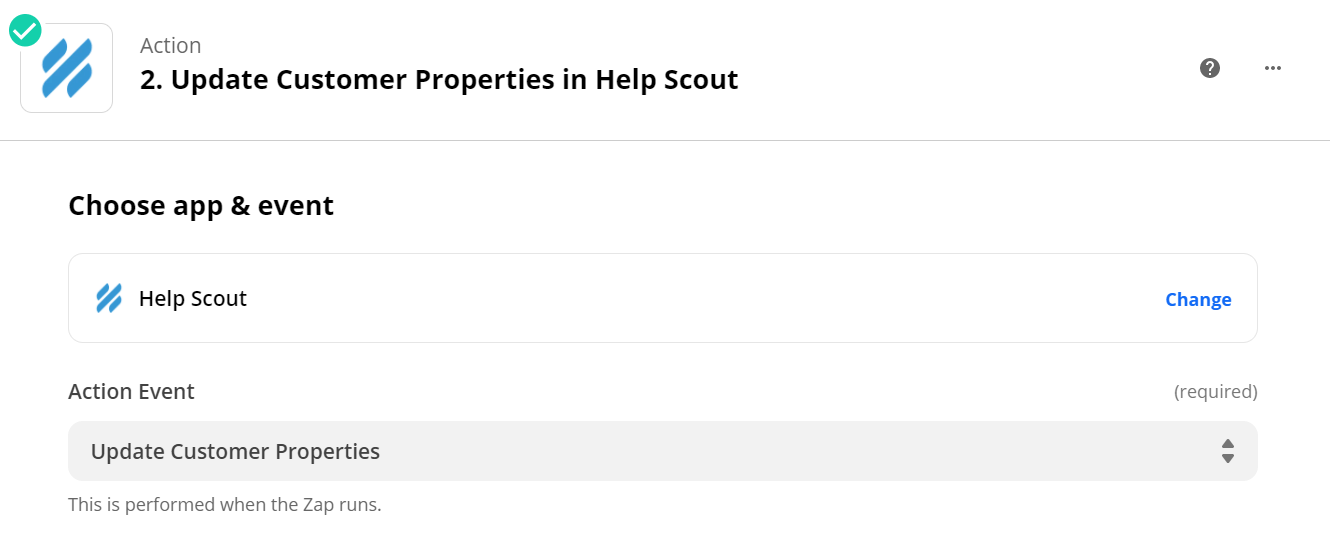Click the small Help Scout icon in app row
The height and width of the screenshot is (555, 1330).
coord(109,298)
